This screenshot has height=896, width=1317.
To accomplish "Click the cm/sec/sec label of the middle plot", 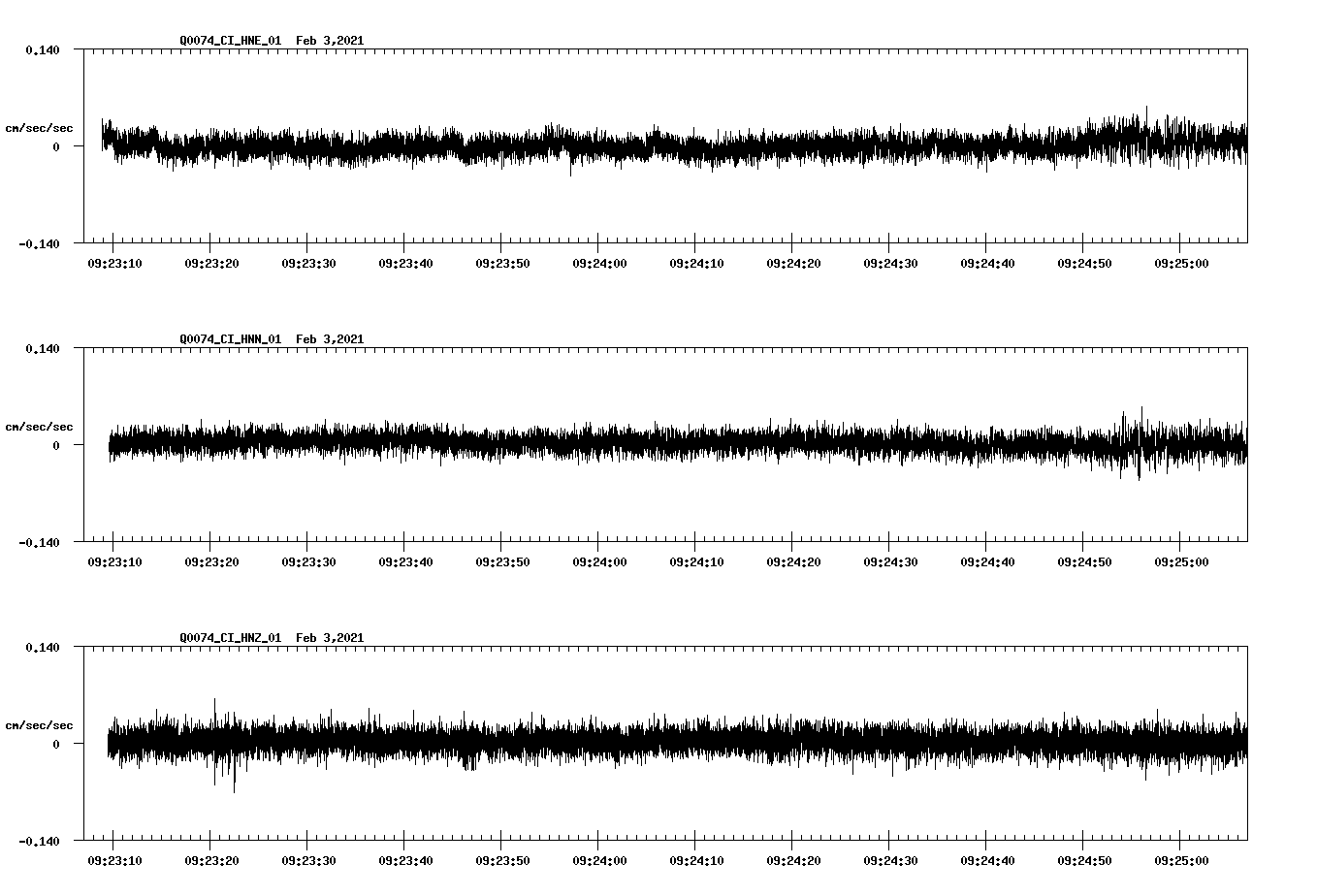I will point(40,427).
